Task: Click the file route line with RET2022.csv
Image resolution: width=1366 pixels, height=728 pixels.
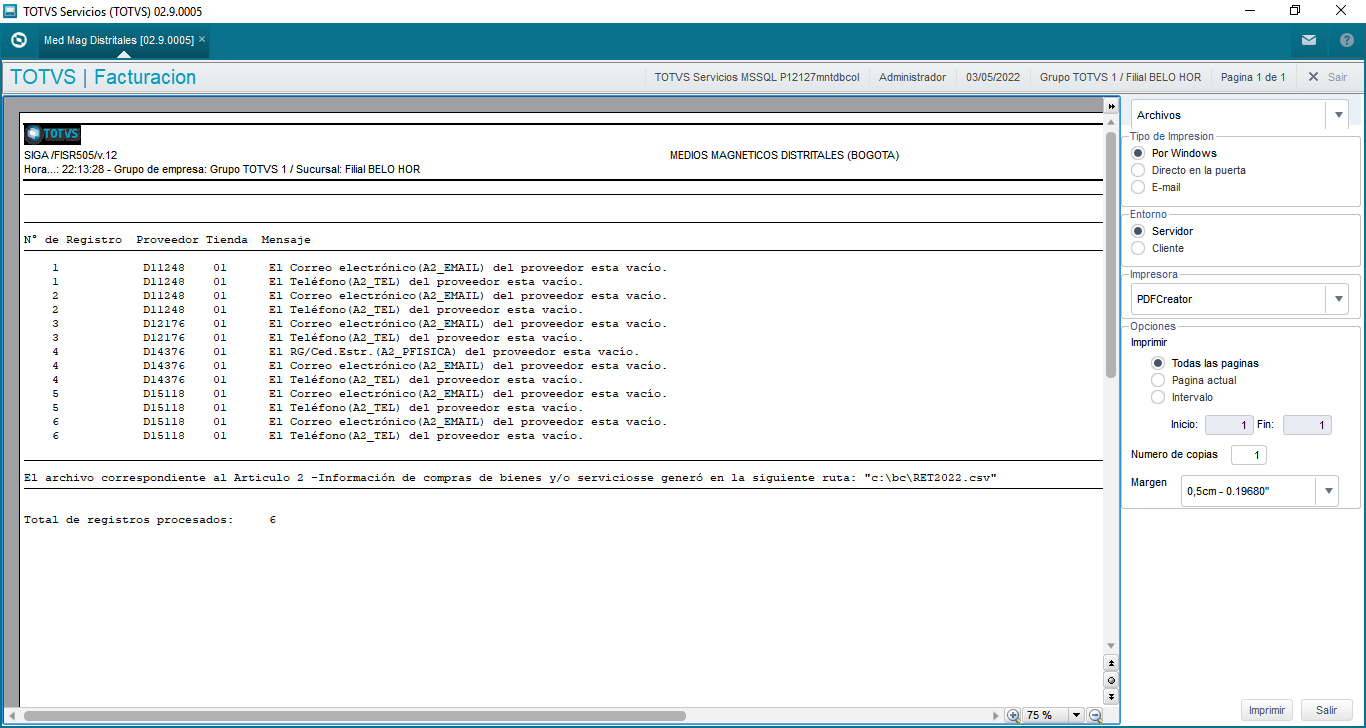Action: point(510,478)
